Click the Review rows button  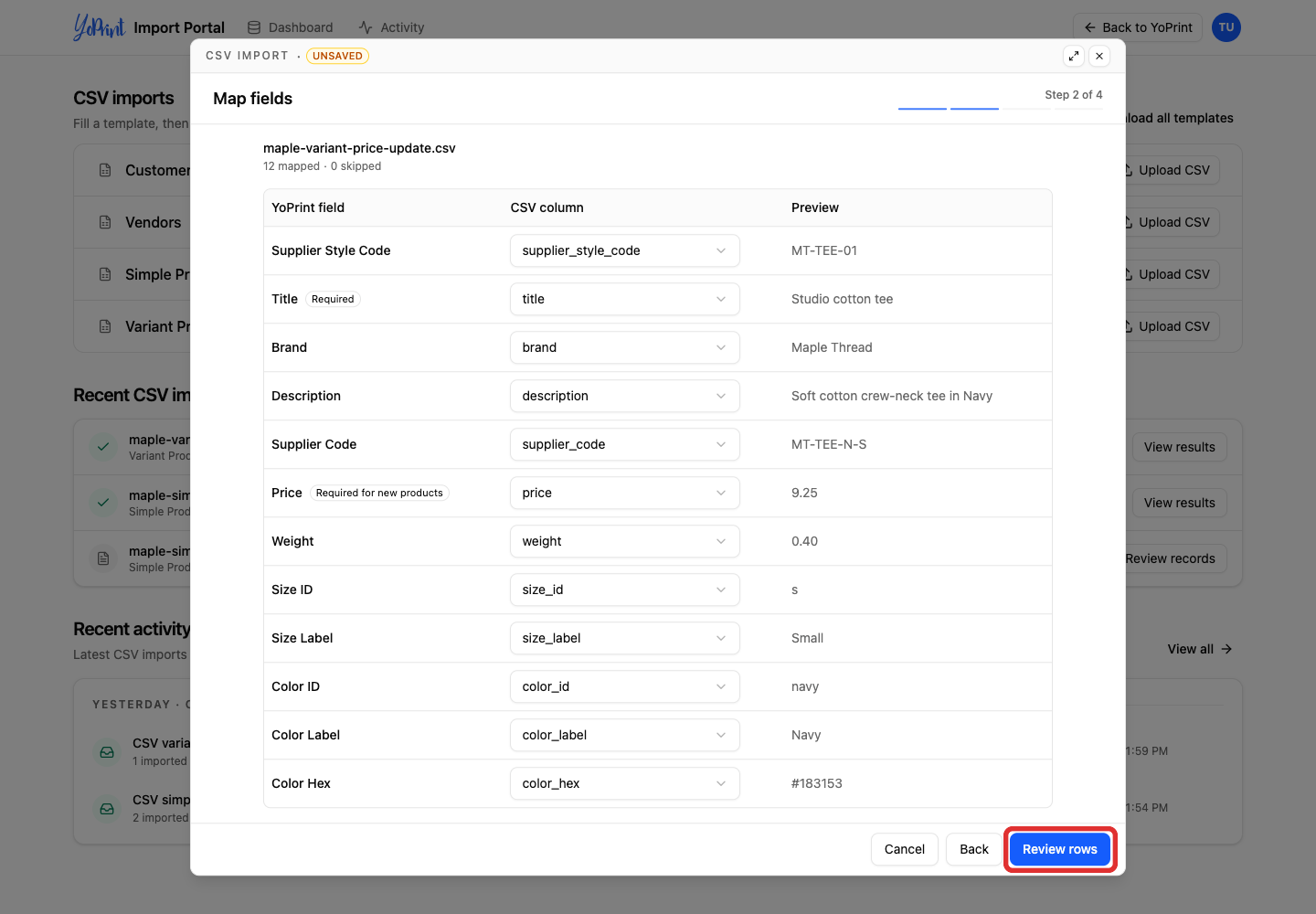point(1060,849)
